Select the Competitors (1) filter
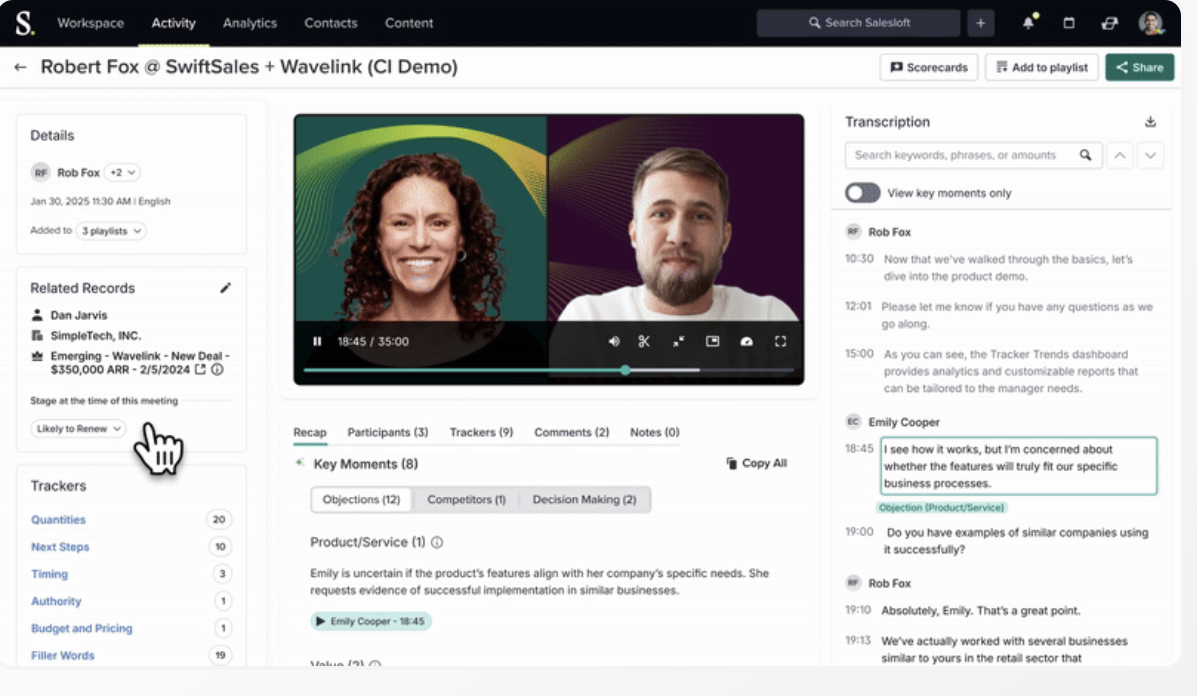 [x=466, y=499]
